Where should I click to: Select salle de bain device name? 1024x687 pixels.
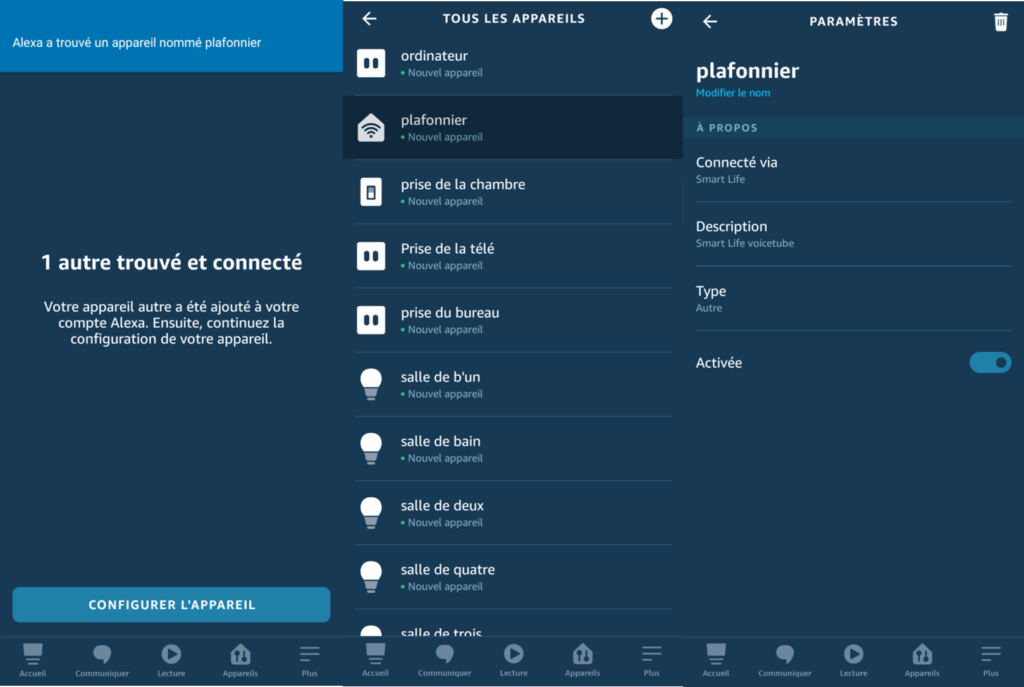(x=440, y=441)
